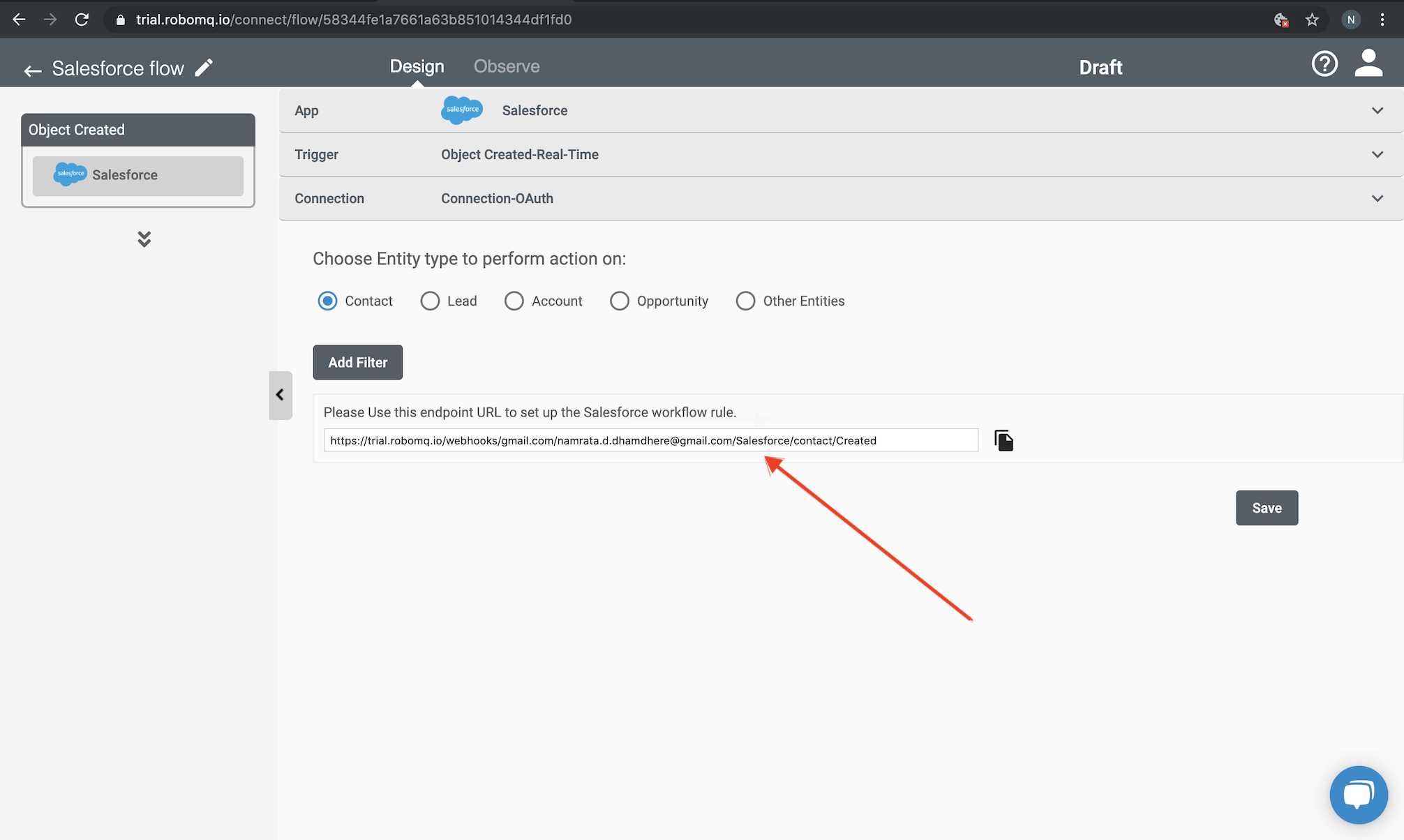This screenshot has width=1404, height=840.
Task: Click the Salesforce flow title text
Action: [x=118, y=68]
